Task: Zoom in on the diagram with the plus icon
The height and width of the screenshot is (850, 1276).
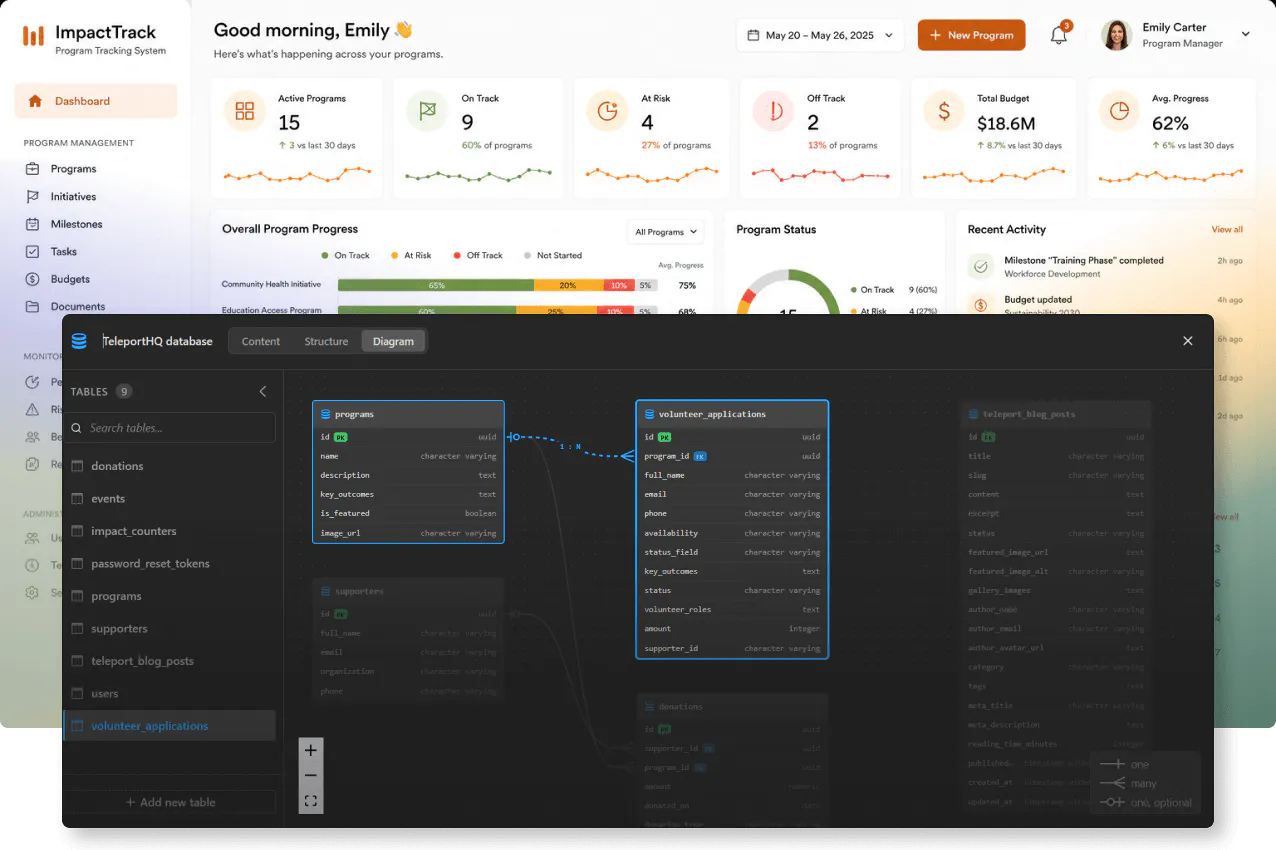Action: [x=311, y=750]
